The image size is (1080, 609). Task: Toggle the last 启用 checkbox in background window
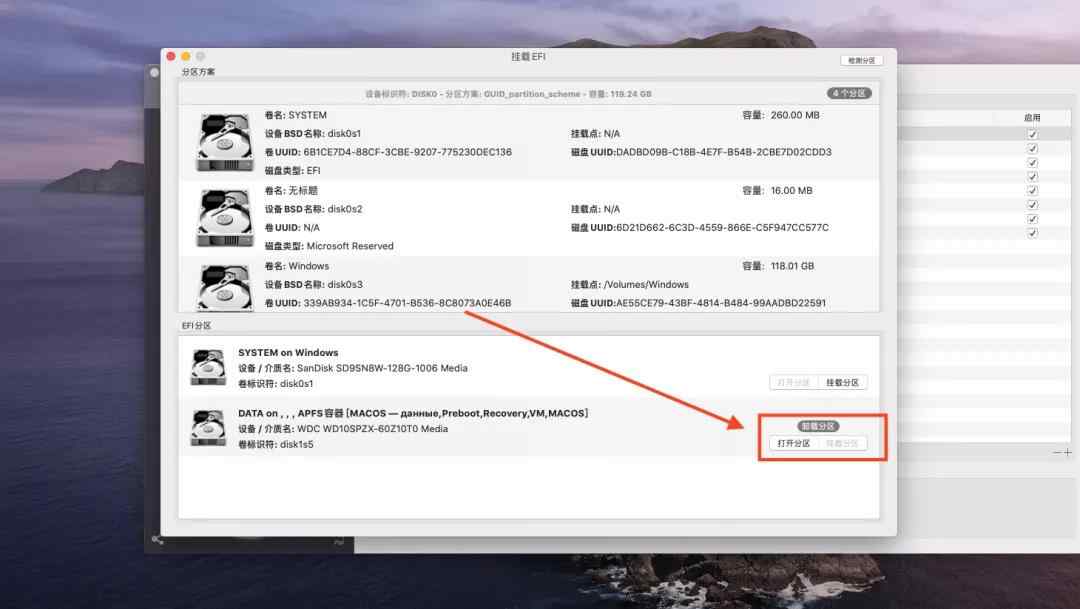coord(1032,233)
